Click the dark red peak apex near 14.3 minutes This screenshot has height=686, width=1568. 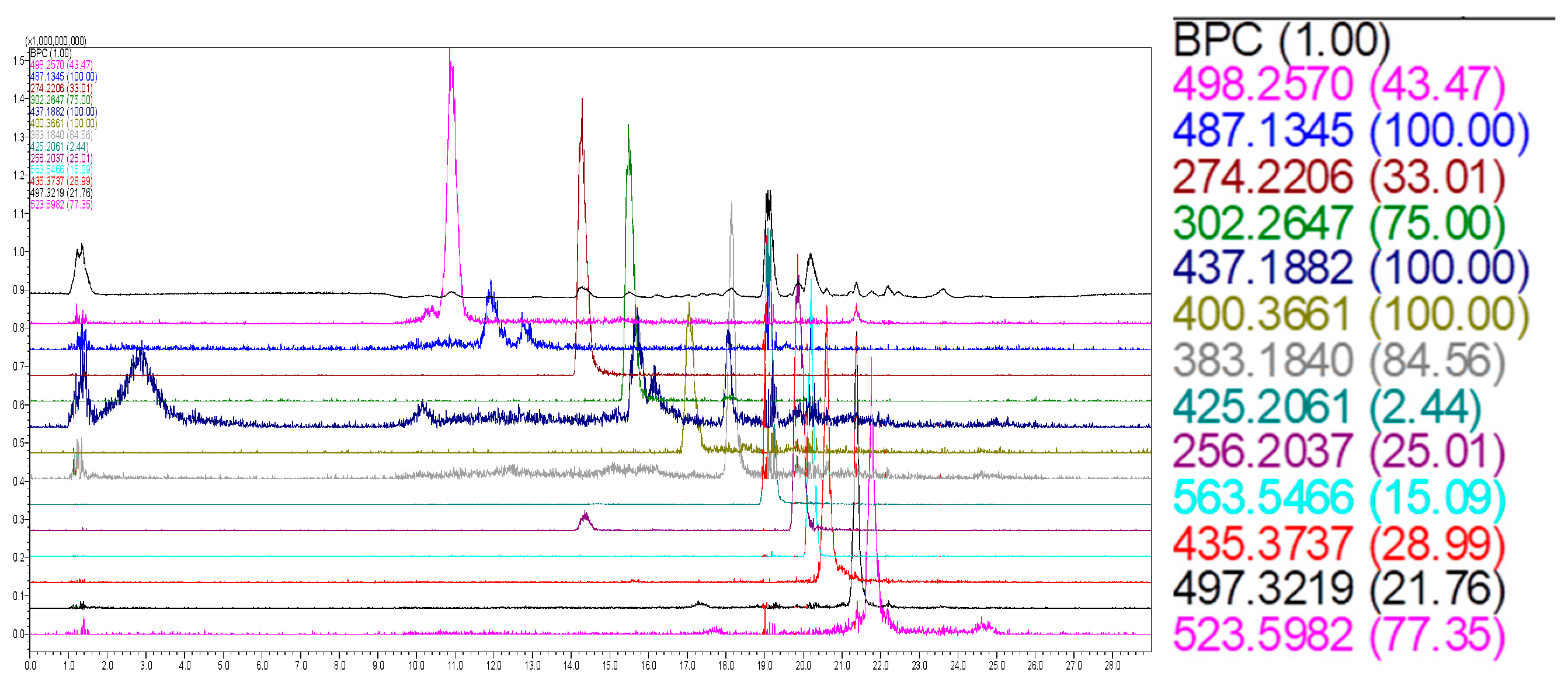pyautogui.click(x=582, y=101)
